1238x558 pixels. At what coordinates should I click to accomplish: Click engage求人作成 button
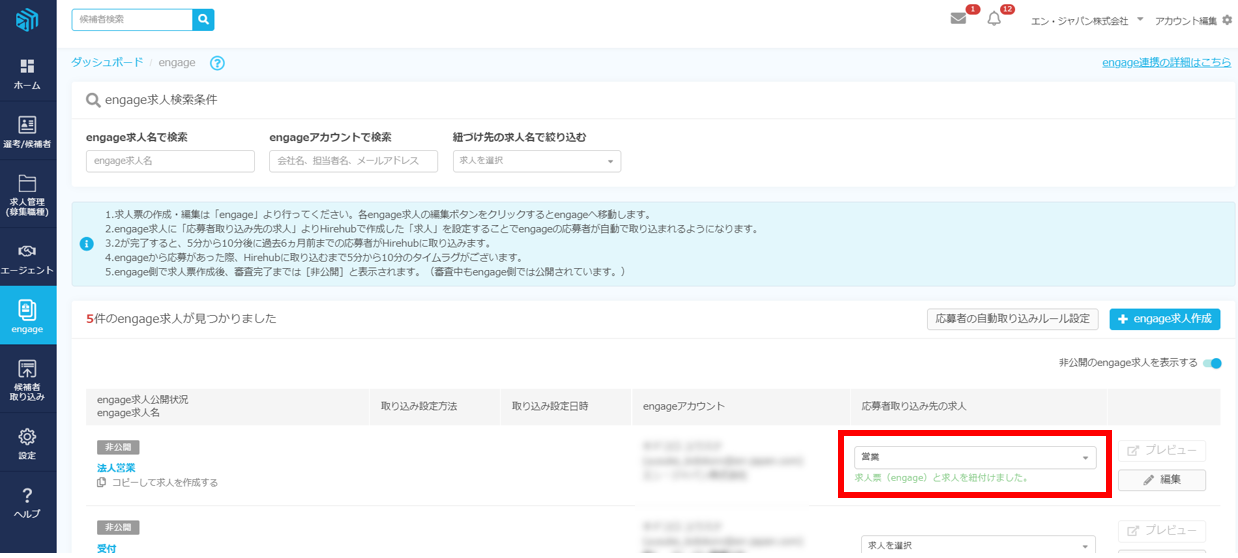[x=1164, y=319]
